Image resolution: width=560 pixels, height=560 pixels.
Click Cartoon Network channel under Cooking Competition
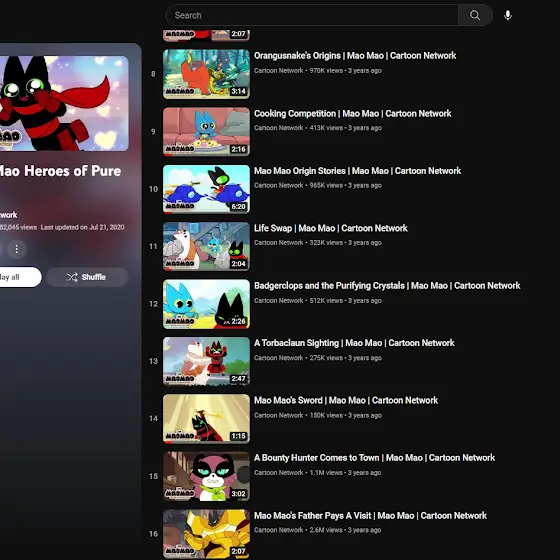click(279, 128)
